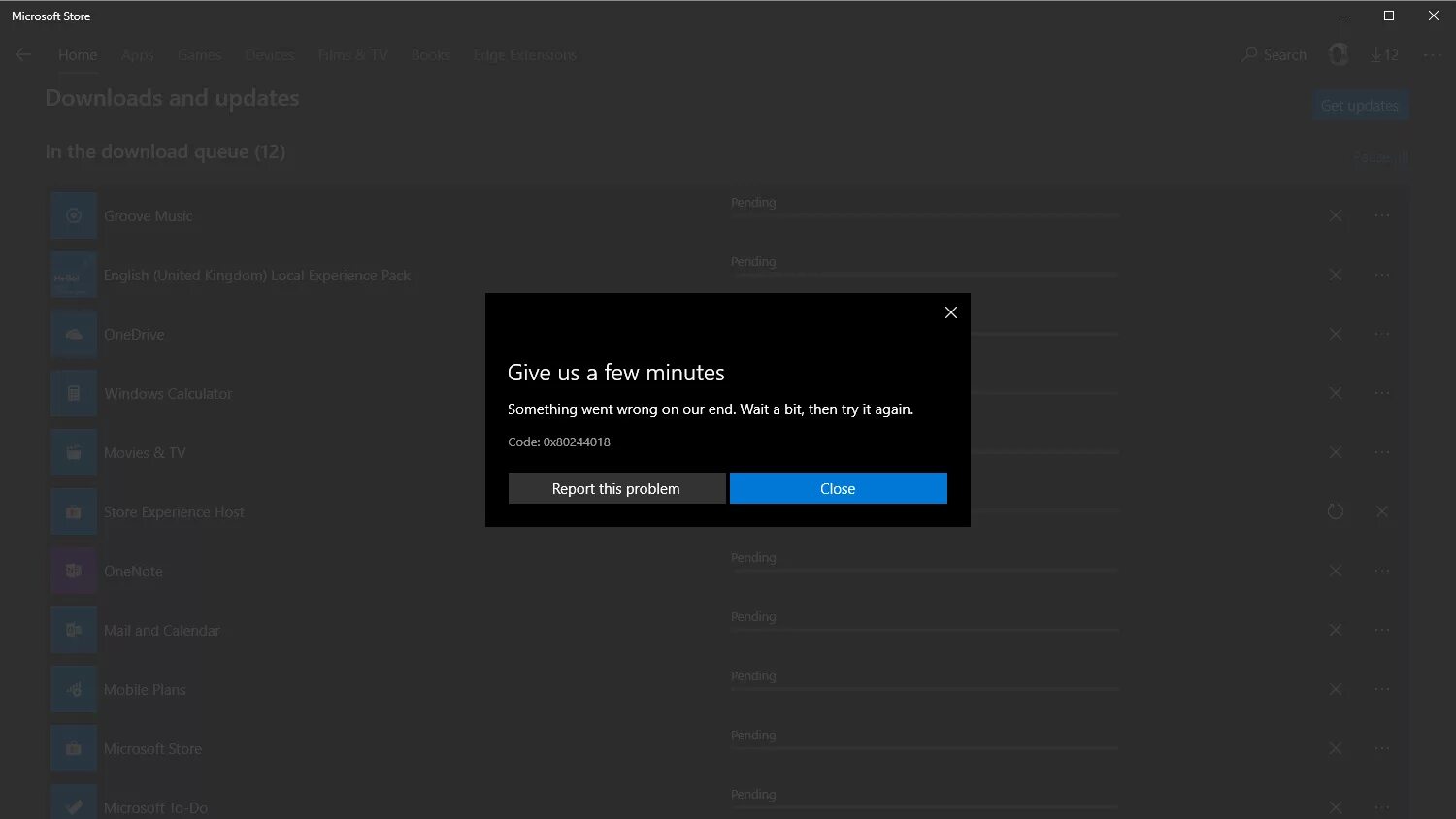This screenshot has height=819, width=1456.
Task: Maximize the Microsoft Store window
Action: click(1389, 16)
